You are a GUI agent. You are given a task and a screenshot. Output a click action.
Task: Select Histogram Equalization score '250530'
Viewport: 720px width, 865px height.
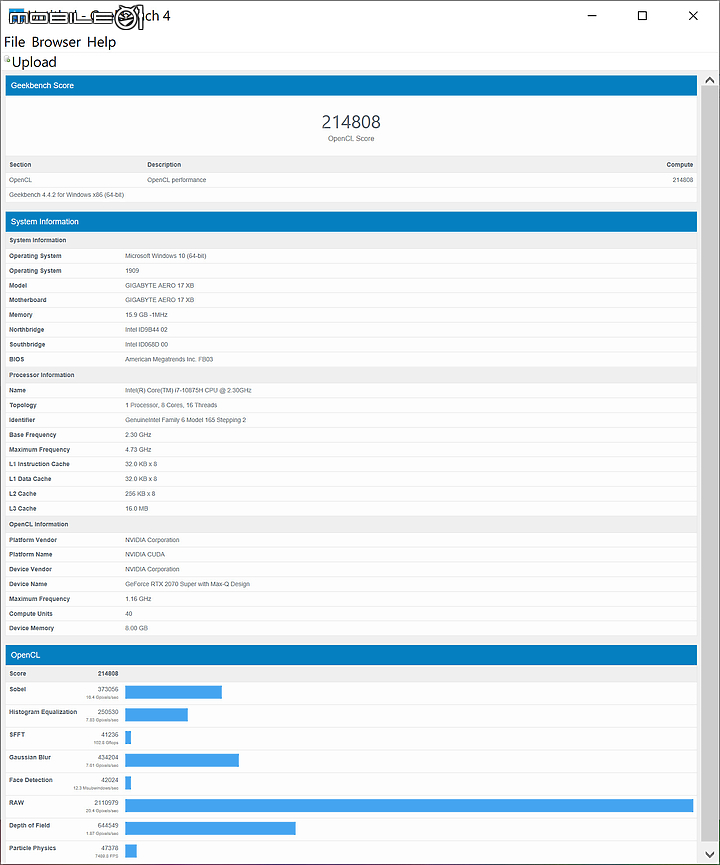click(x=108, y=712)
